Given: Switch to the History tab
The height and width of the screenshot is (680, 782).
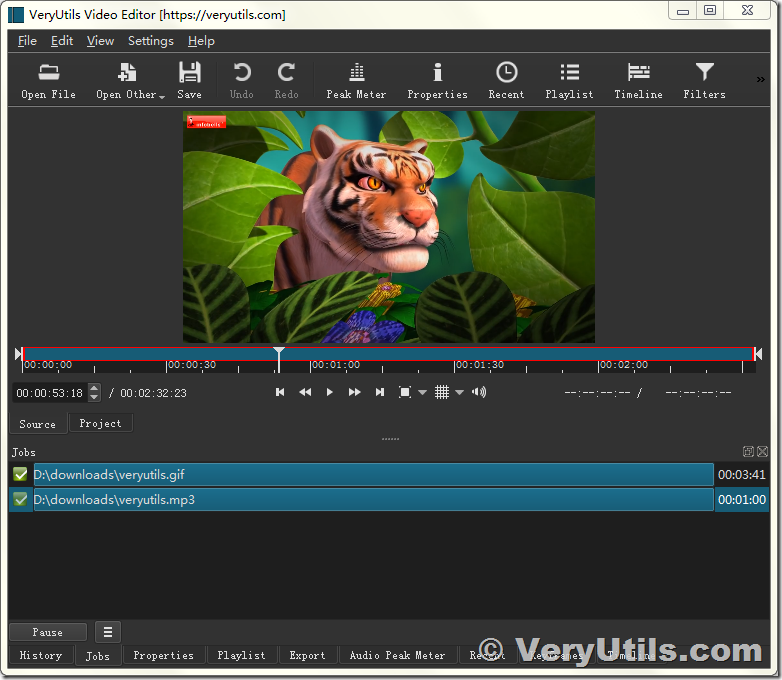Looking at the screenshot, I should click(x=41, y=655).
